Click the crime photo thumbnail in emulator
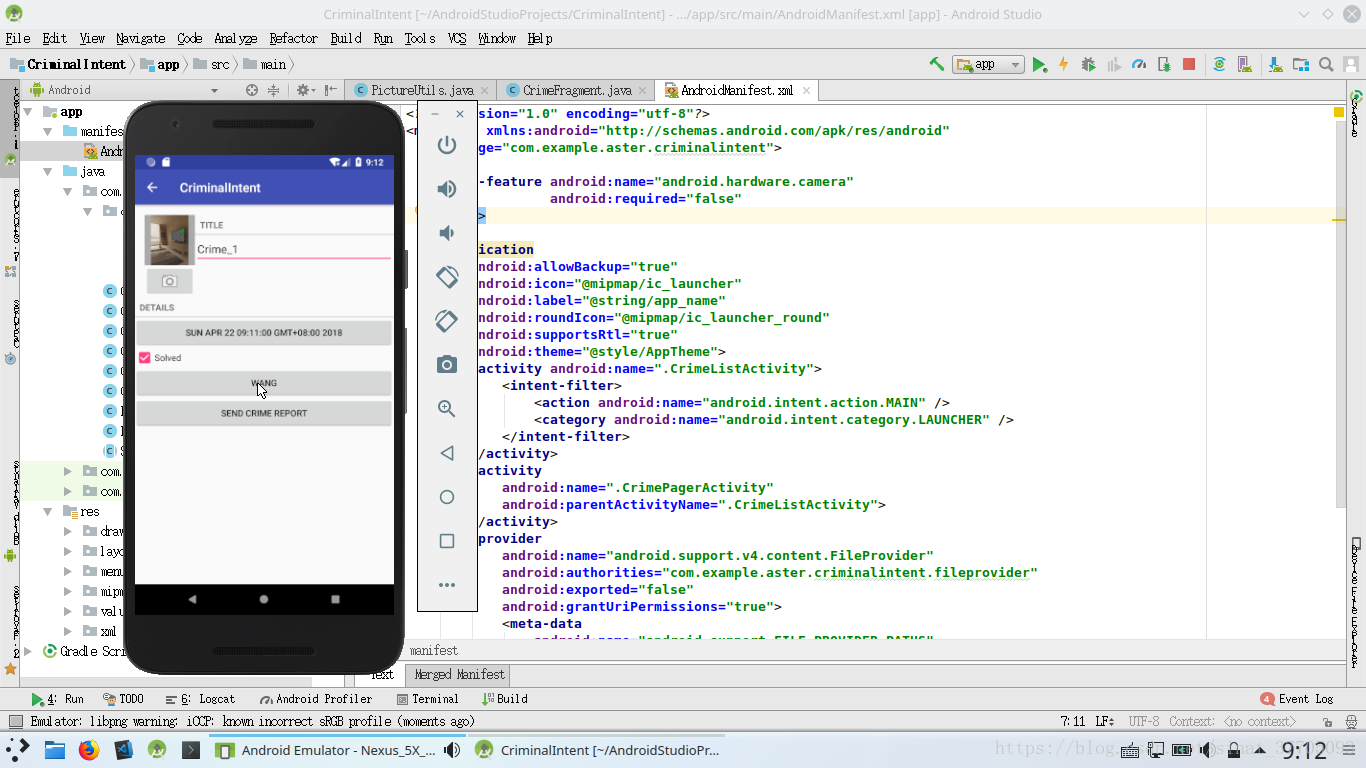Image resolution: width=1366 pixels, height=768 pixels. (x=169, y=240)
